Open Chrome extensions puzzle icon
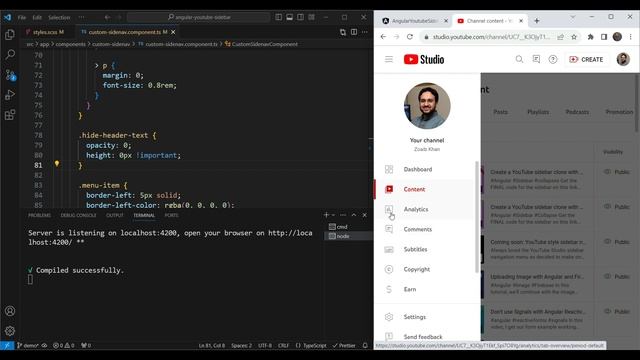640x360 pixels. pos(590,37)
